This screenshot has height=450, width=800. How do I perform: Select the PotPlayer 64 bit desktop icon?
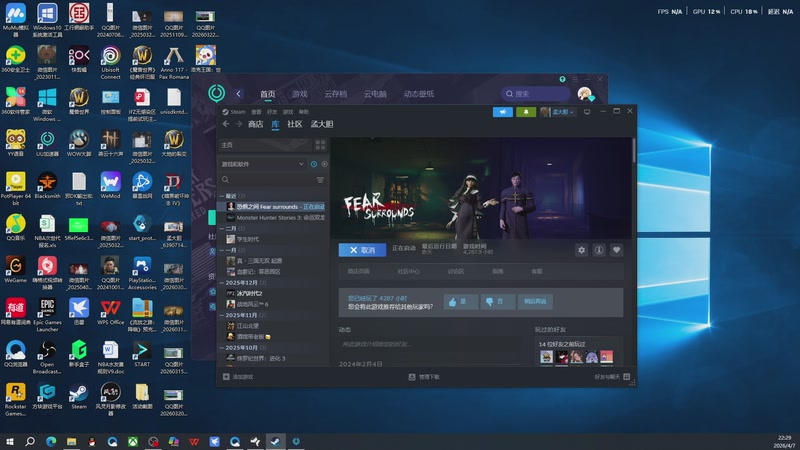click(15, 189)
